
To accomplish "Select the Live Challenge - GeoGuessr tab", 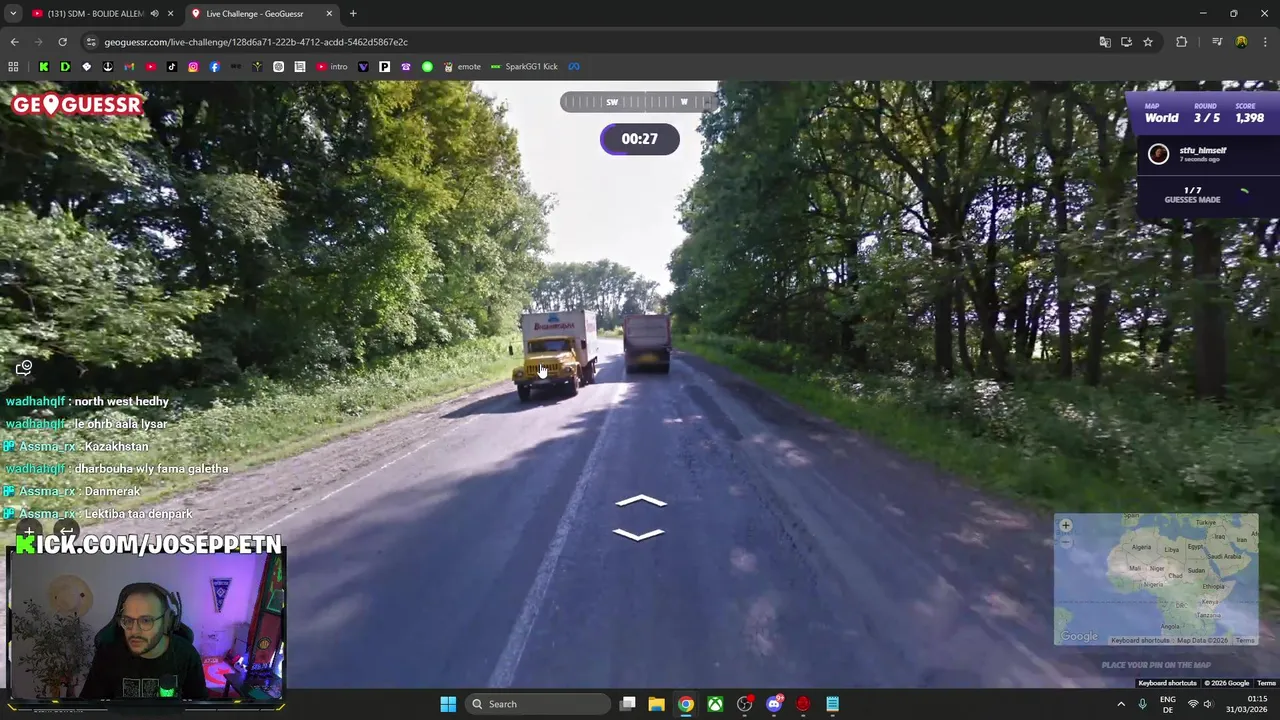I will (x=262, y=14).
